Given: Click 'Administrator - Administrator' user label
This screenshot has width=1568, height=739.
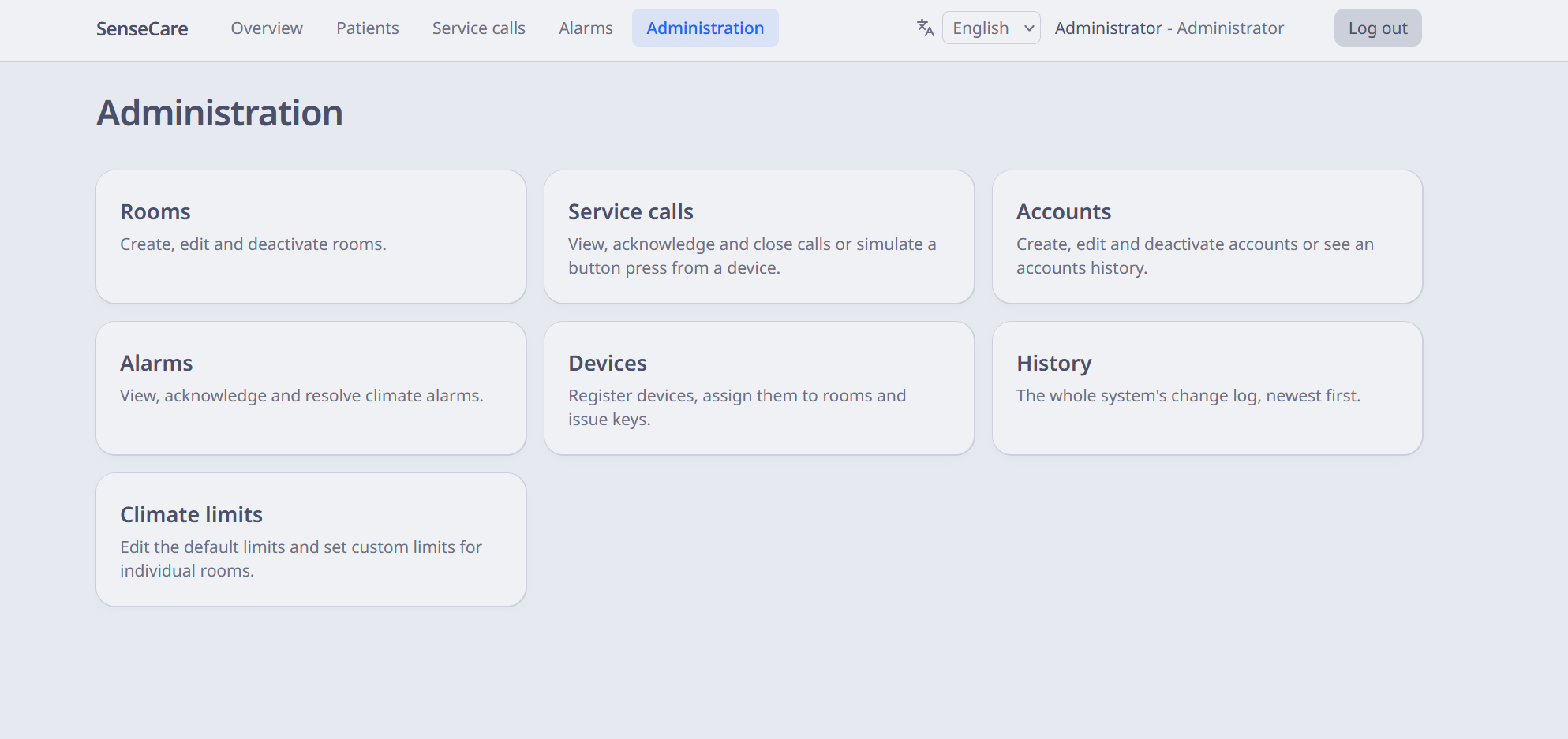Looking at the screenshot, I should pos(1169,28).
